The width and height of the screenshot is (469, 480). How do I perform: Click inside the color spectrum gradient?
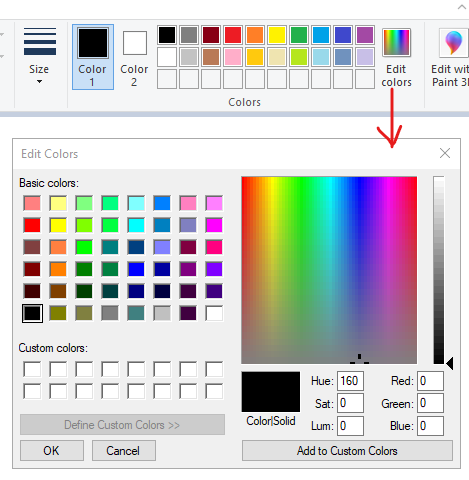point(329,270)
